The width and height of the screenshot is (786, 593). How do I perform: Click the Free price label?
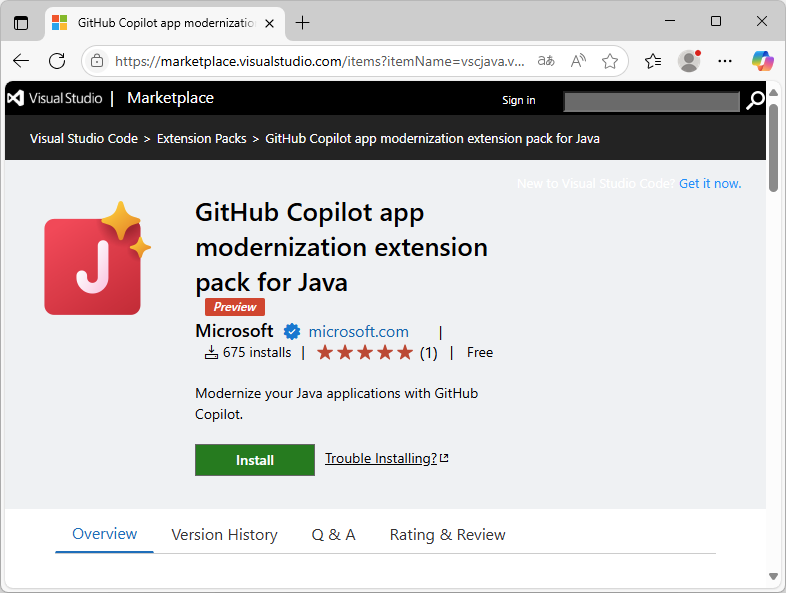[480, 352]
